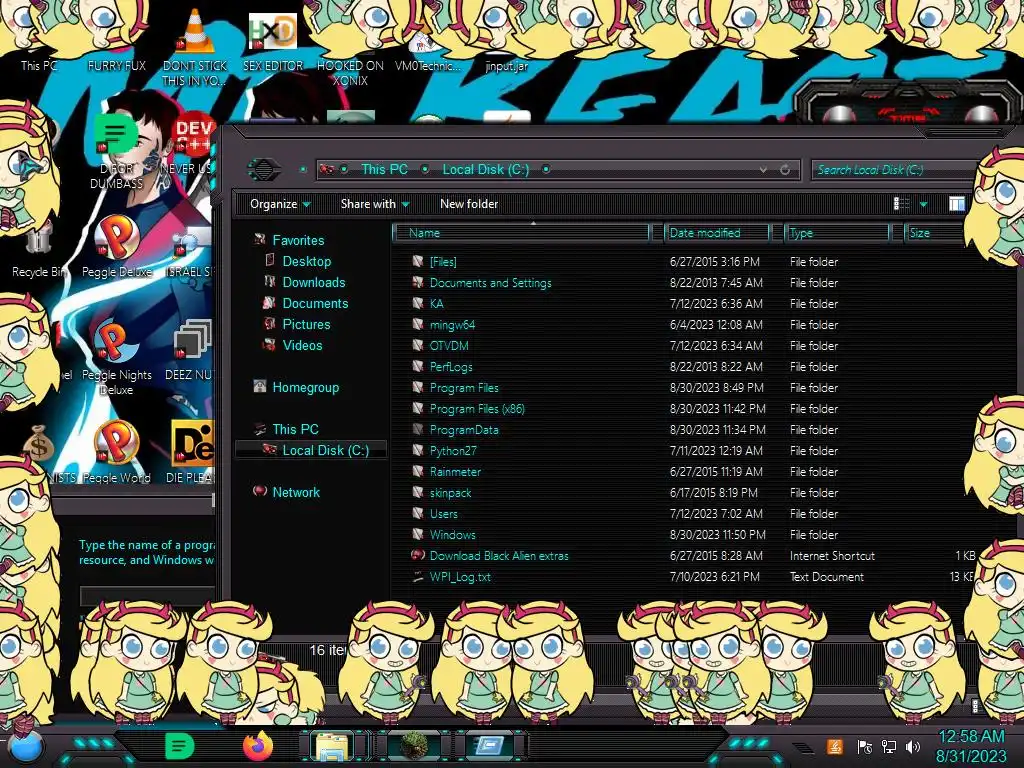
Task: Select Network in the navigation pane
Action: pos(296,492)
